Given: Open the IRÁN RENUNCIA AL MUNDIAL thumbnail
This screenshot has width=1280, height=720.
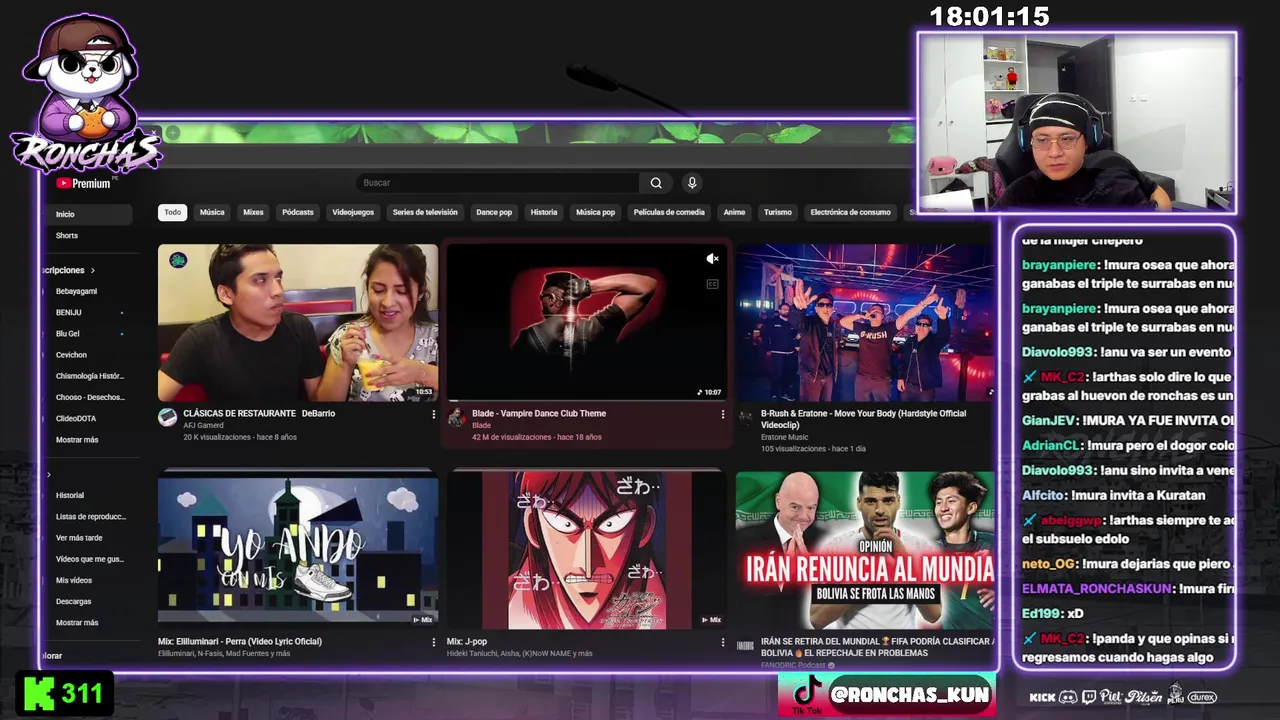Looking at the screenshot, I should click(x=865, y=550).
